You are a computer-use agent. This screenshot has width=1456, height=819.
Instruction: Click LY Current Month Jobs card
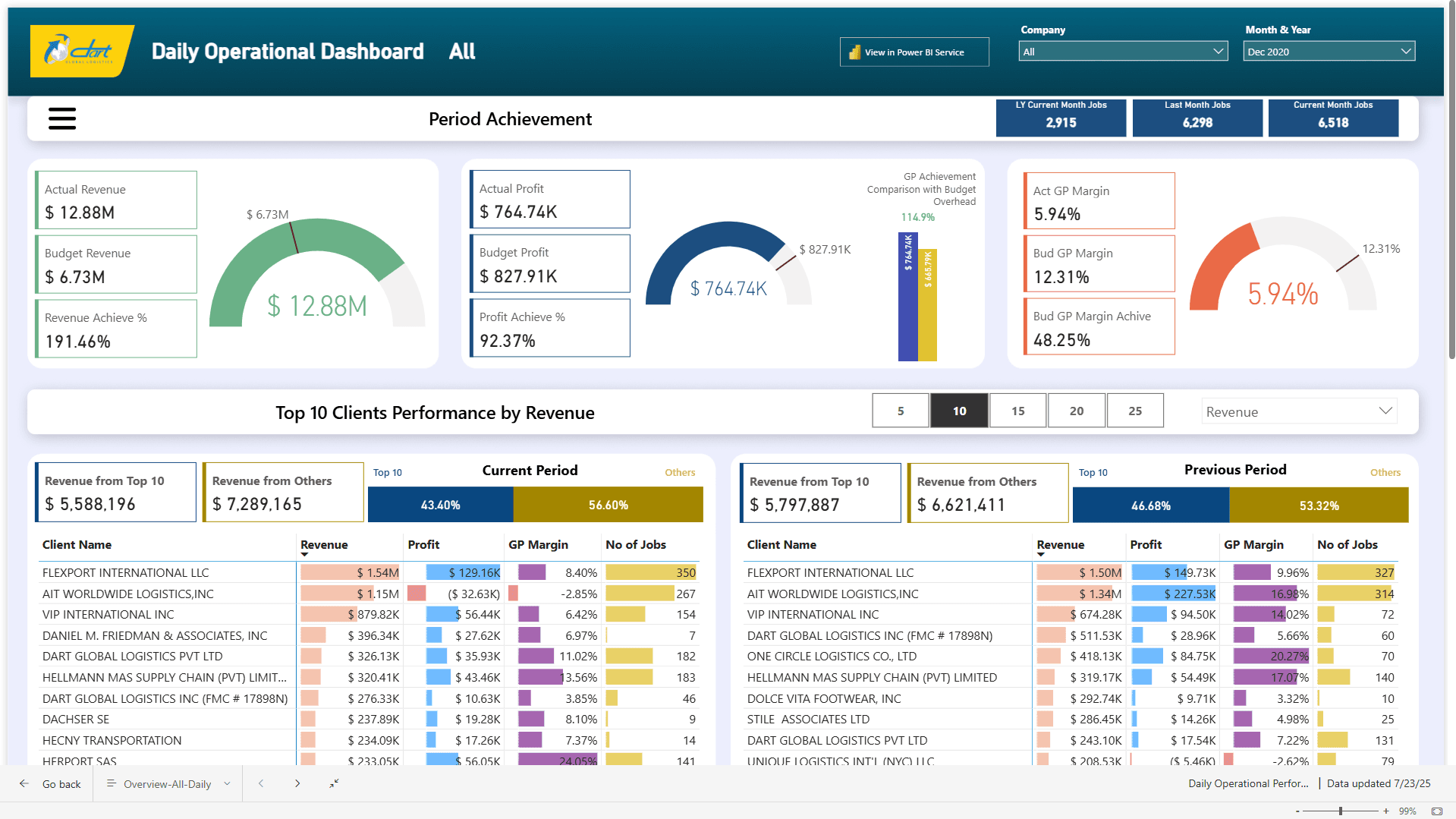click(x=1061, y=117)
